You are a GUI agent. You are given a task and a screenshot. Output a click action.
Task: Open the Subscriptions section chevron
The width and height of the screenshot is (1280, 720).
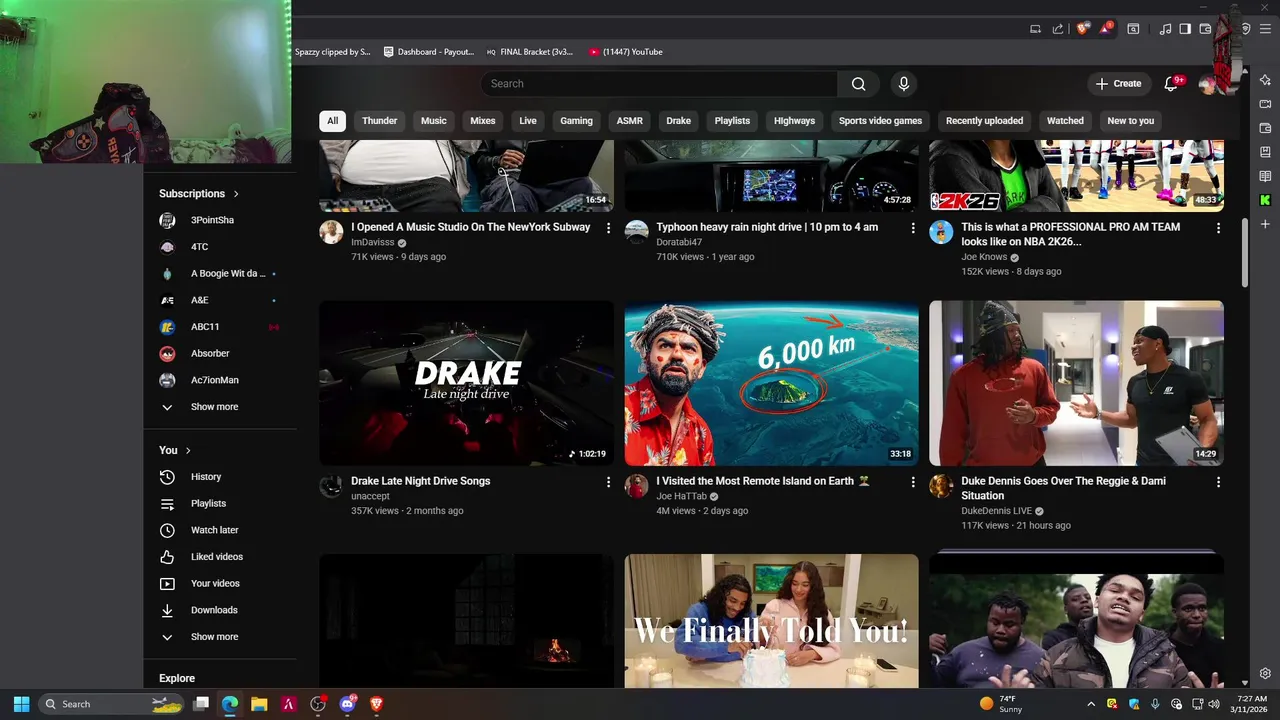point(236,194)
